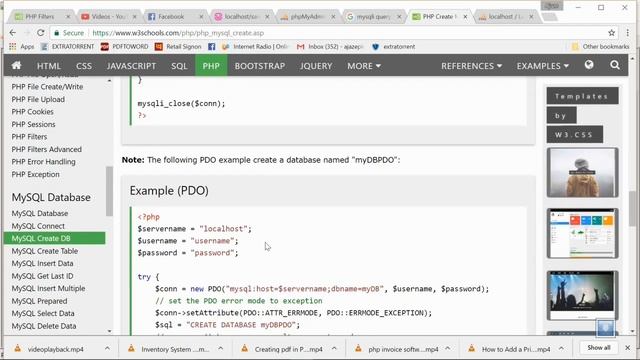Switch to the phpMyAdmin tab
The height and width of the screenshot is (360, 640).
tap(307, 17)
